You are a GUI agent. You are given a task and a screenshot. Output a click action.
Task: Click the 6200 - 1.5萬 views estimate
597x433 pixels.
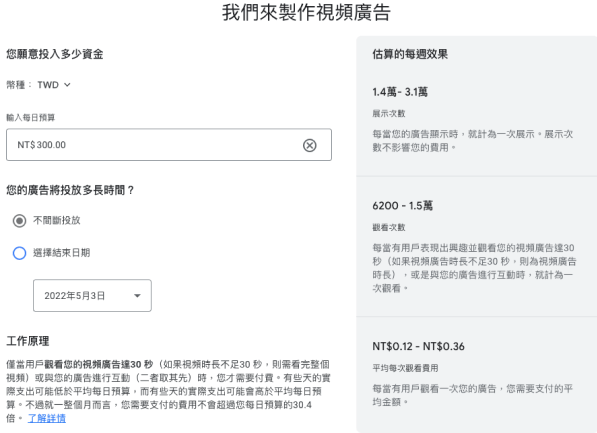tap(402, 206)
